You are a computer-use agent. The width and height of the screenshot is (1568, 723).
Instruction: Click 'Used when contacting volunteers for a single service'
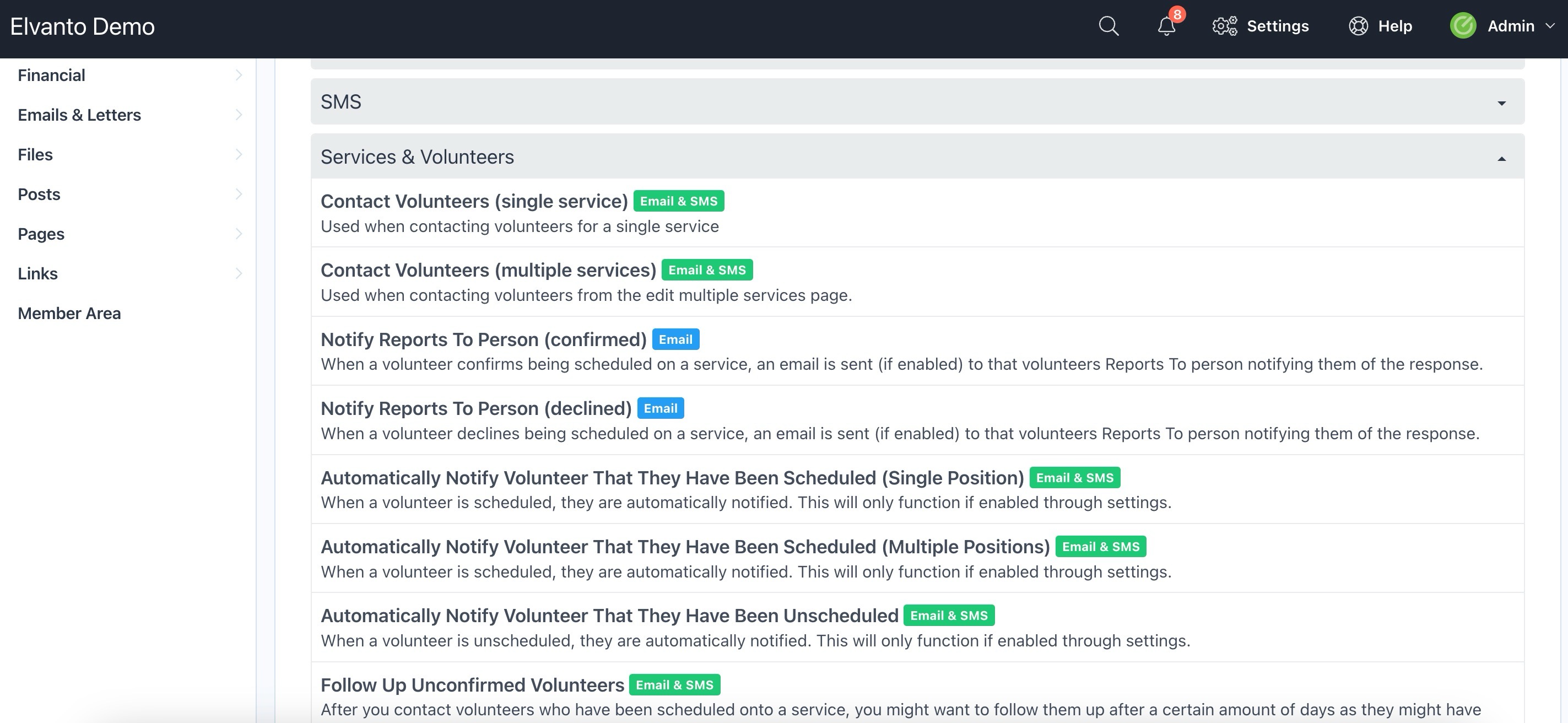(x=520, y=226)
